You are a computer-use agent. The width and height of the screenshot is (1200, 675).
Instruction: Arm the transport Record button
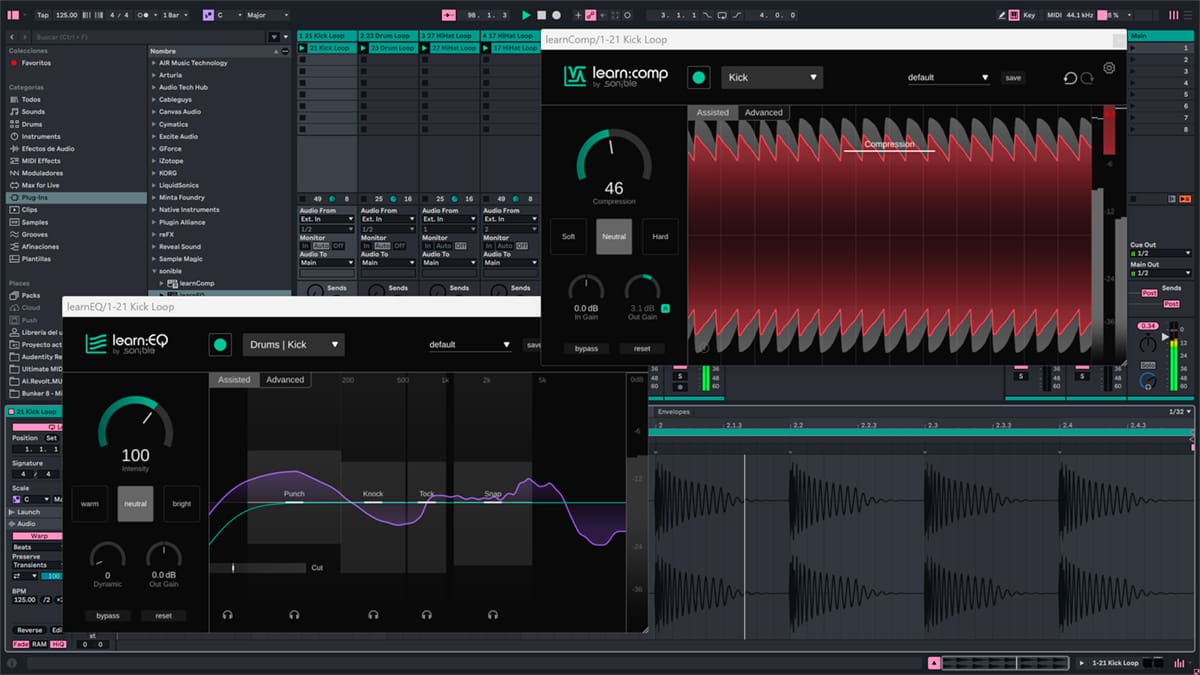(x=556, y=15)
